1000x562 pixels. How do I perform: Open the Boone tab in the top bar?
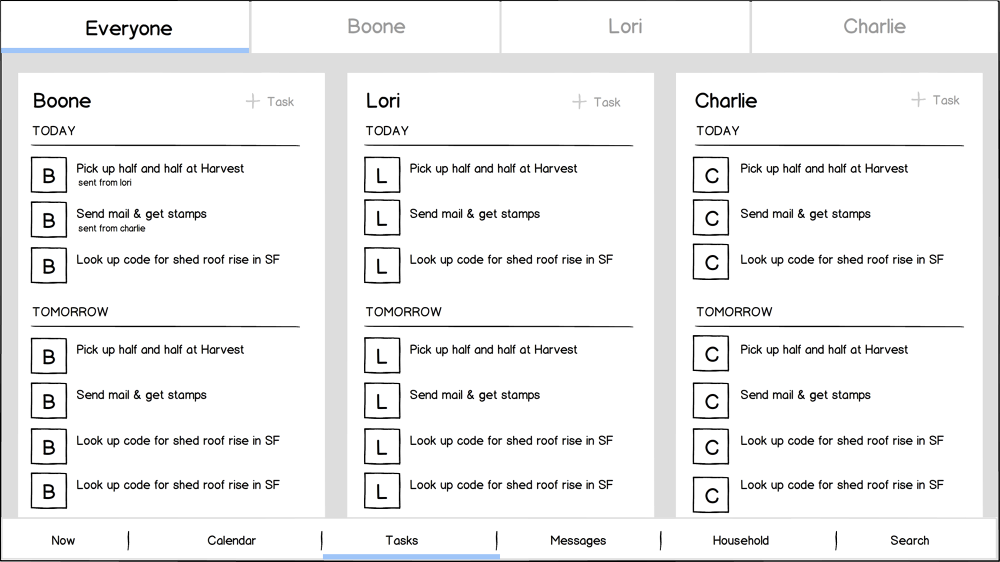tap(376, 26)
